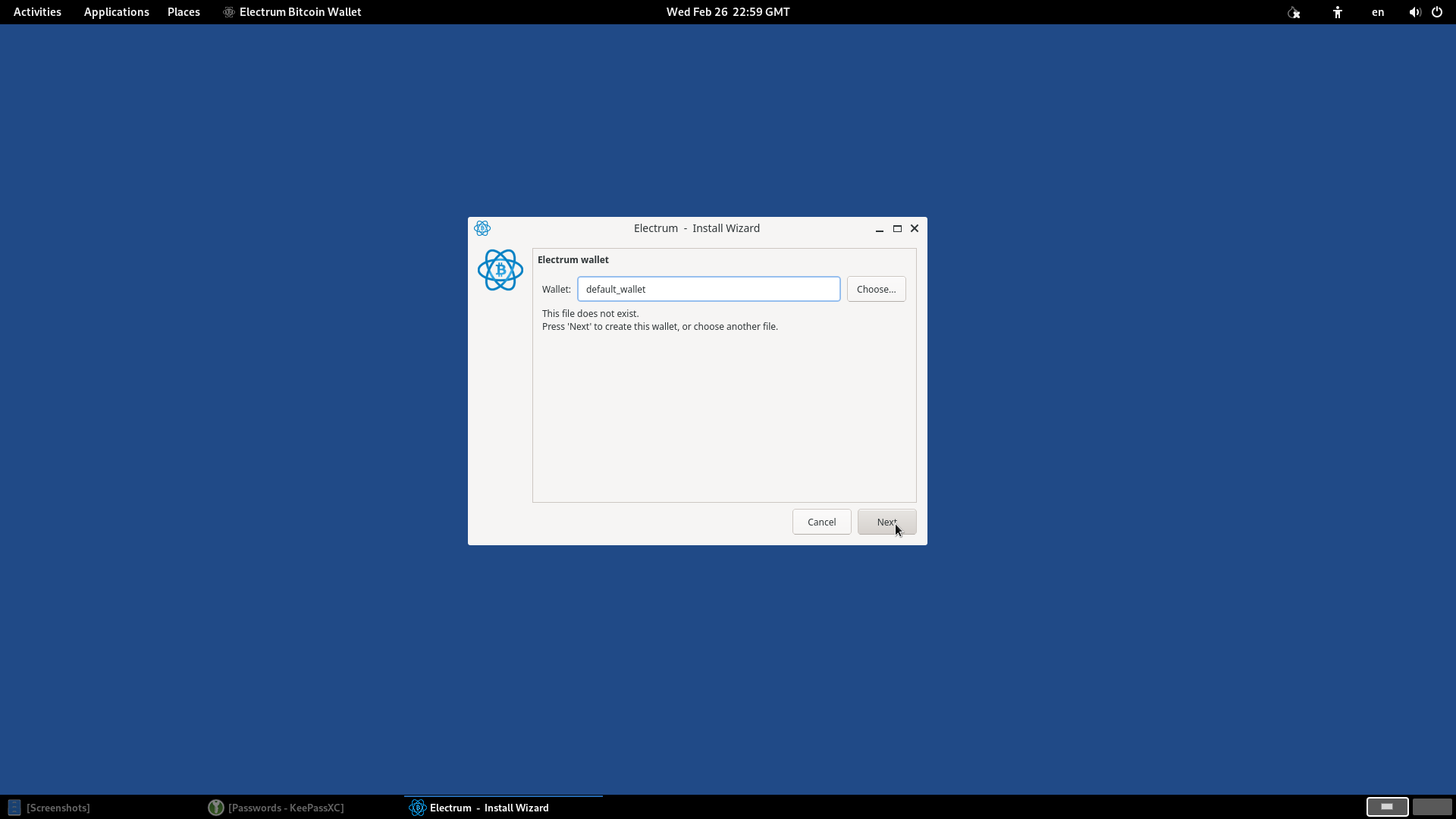The image size is (1456, 819).
Task: Open the Applications menu
Action: click(116, 12)
